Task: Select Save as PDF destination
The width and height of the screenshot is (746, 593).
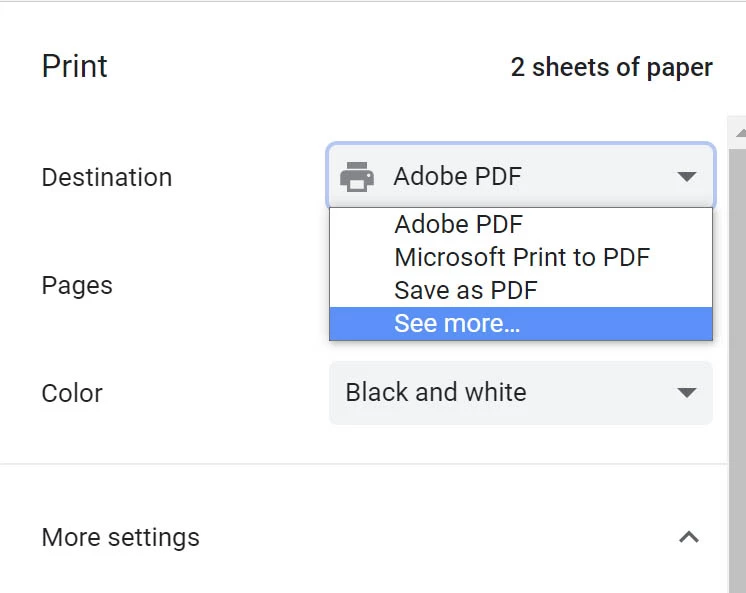Action: point(465,291)
